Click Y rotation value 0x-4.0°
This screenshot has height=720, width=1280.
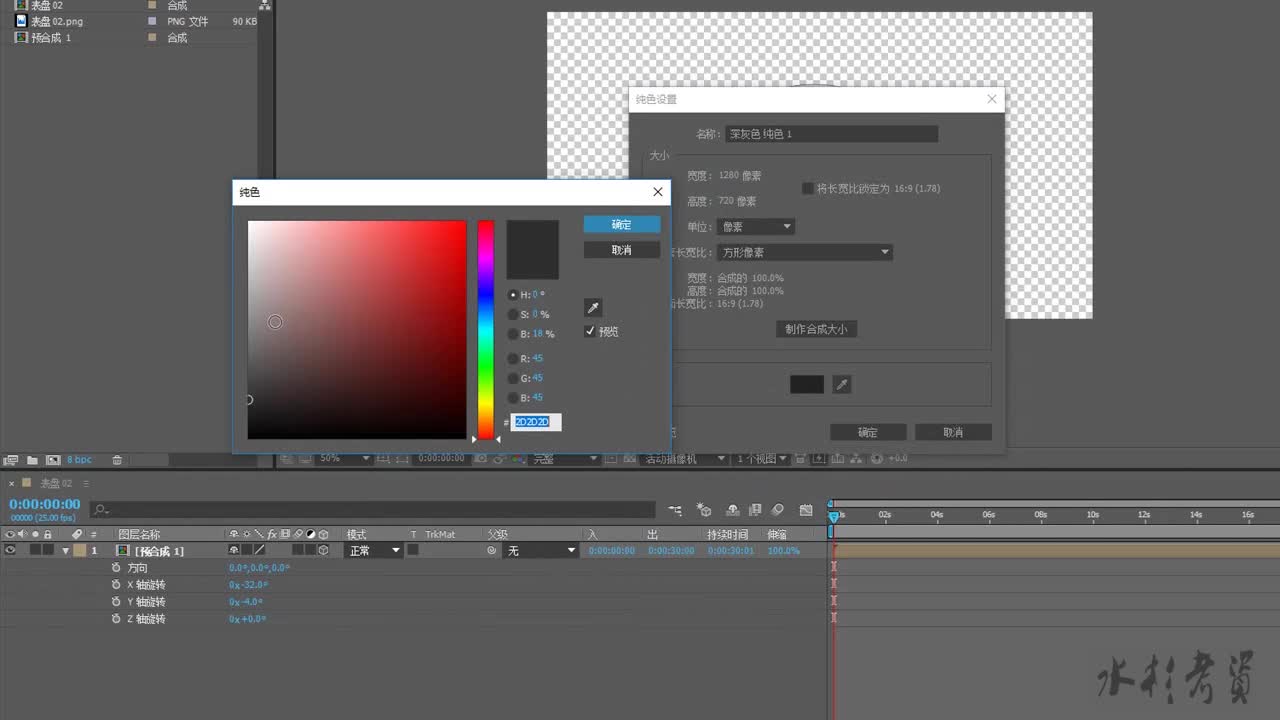[246, 601]
